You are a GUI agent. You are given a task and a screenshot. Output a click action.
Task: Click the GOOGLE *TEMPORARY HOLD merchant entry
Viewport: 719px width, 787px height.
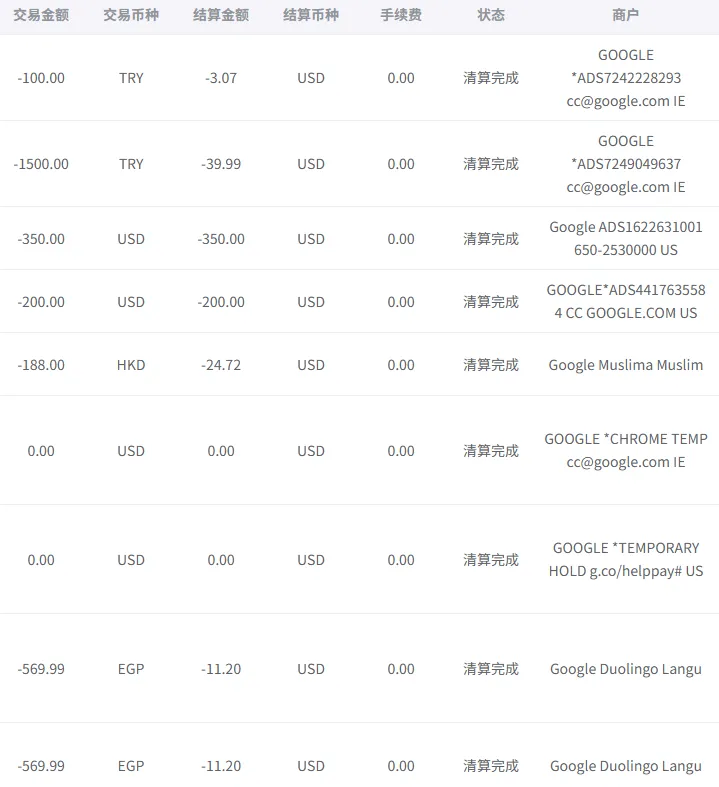625,559
